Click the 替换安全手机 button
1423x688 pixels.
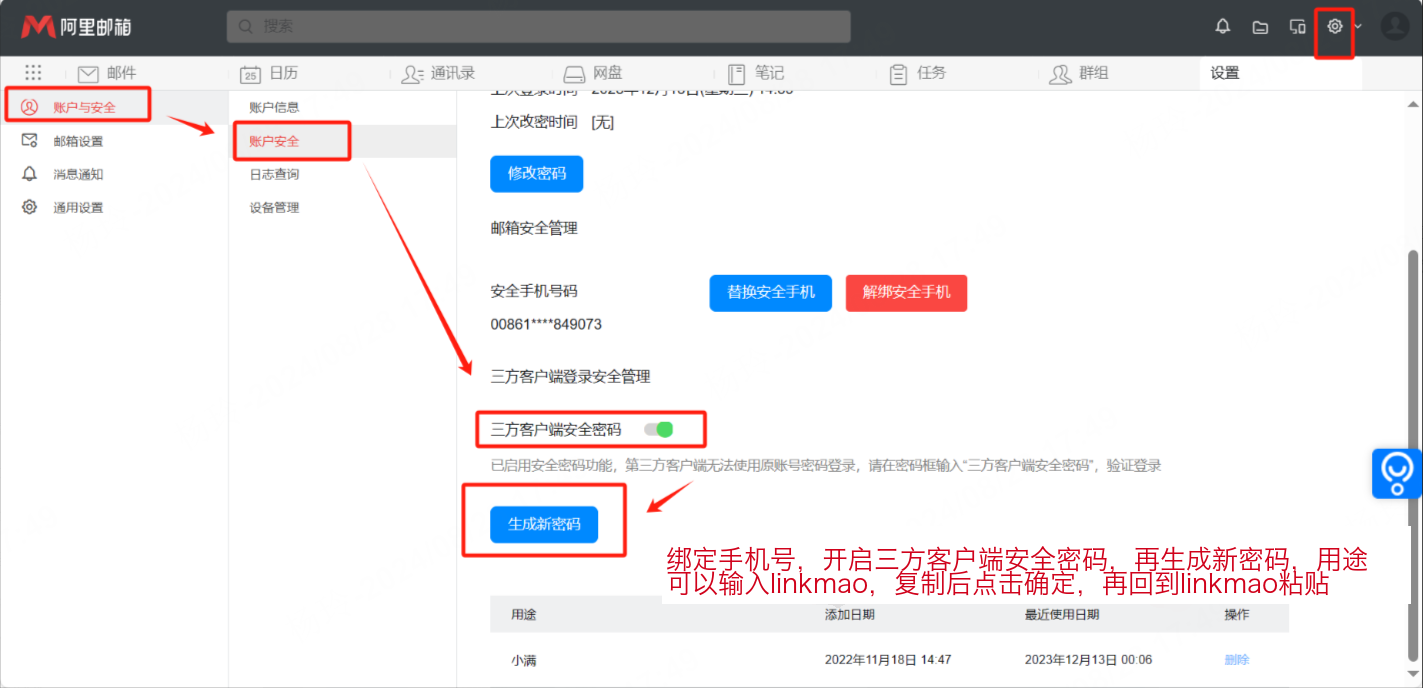point(770,293)
